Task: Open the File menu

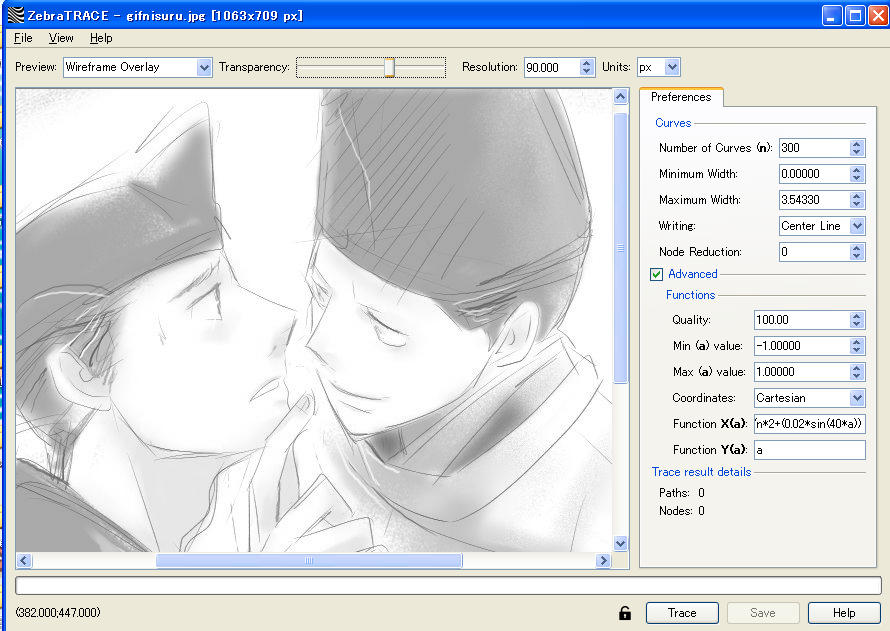Action: coord(23,38)
